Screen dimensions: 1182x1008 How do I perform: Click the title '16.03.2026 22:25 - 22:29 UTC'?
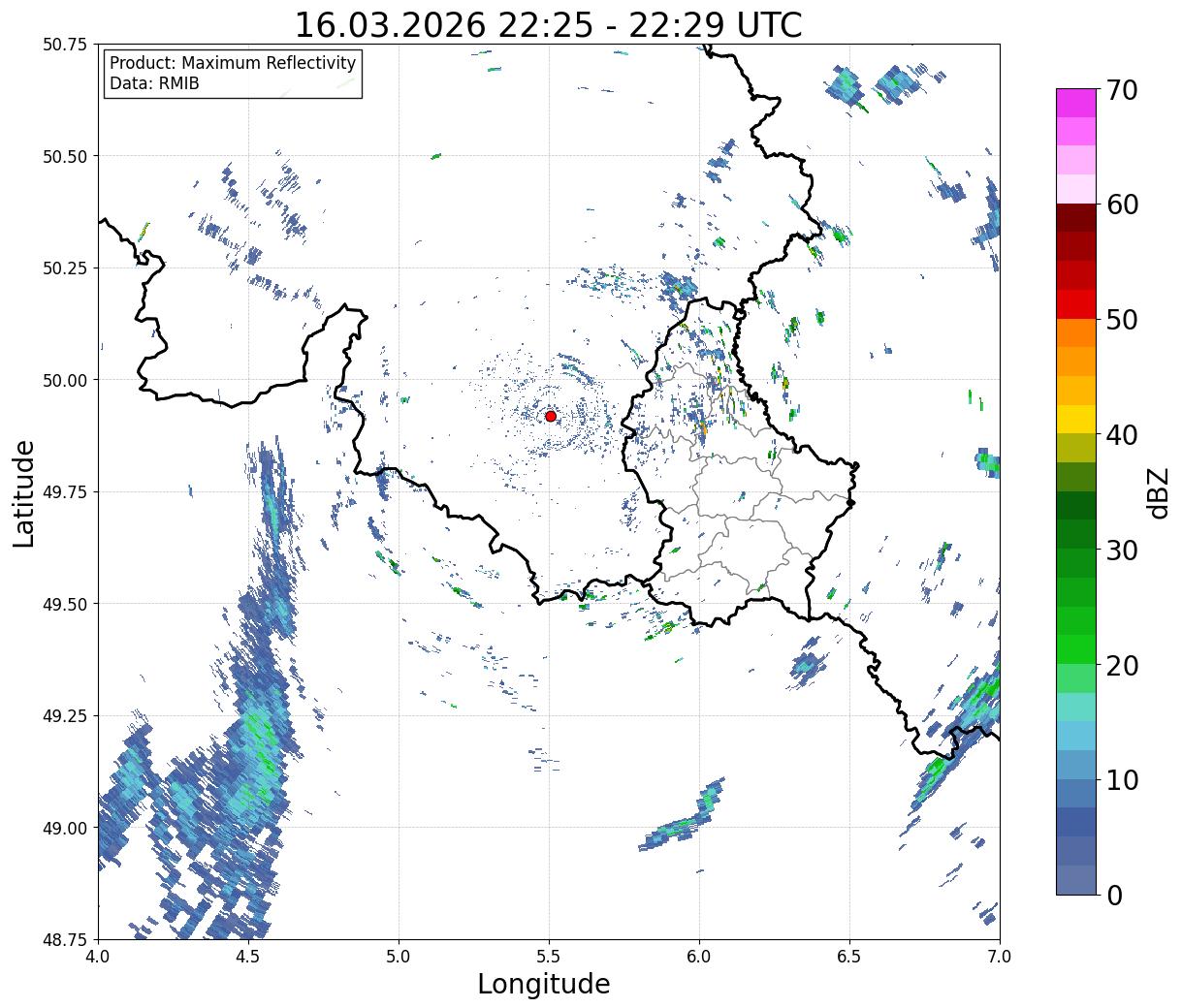tap(548, 24)
